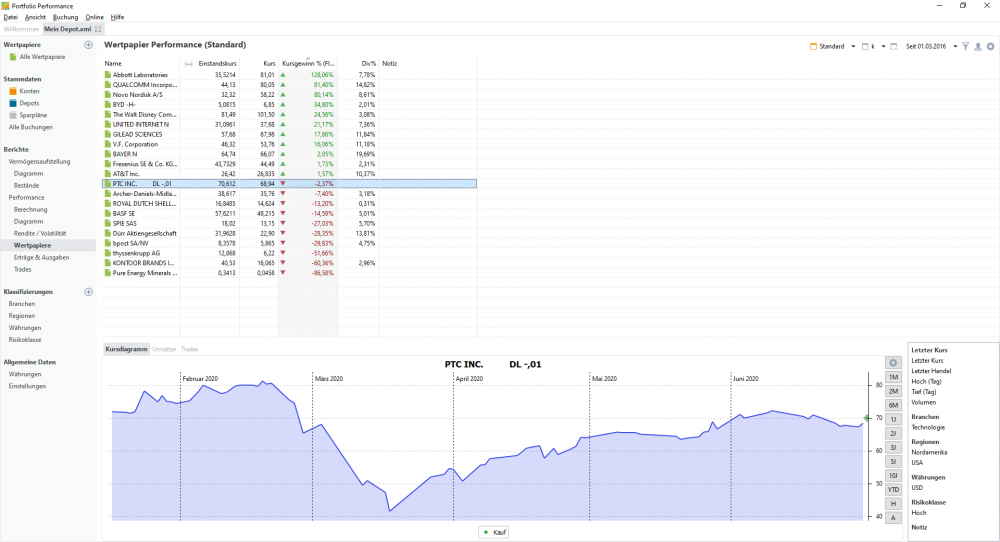Image resolution: width=1000 pixels, height=542 pixels.
Task: Set chart range to 10J
Action: click(893, 476)
